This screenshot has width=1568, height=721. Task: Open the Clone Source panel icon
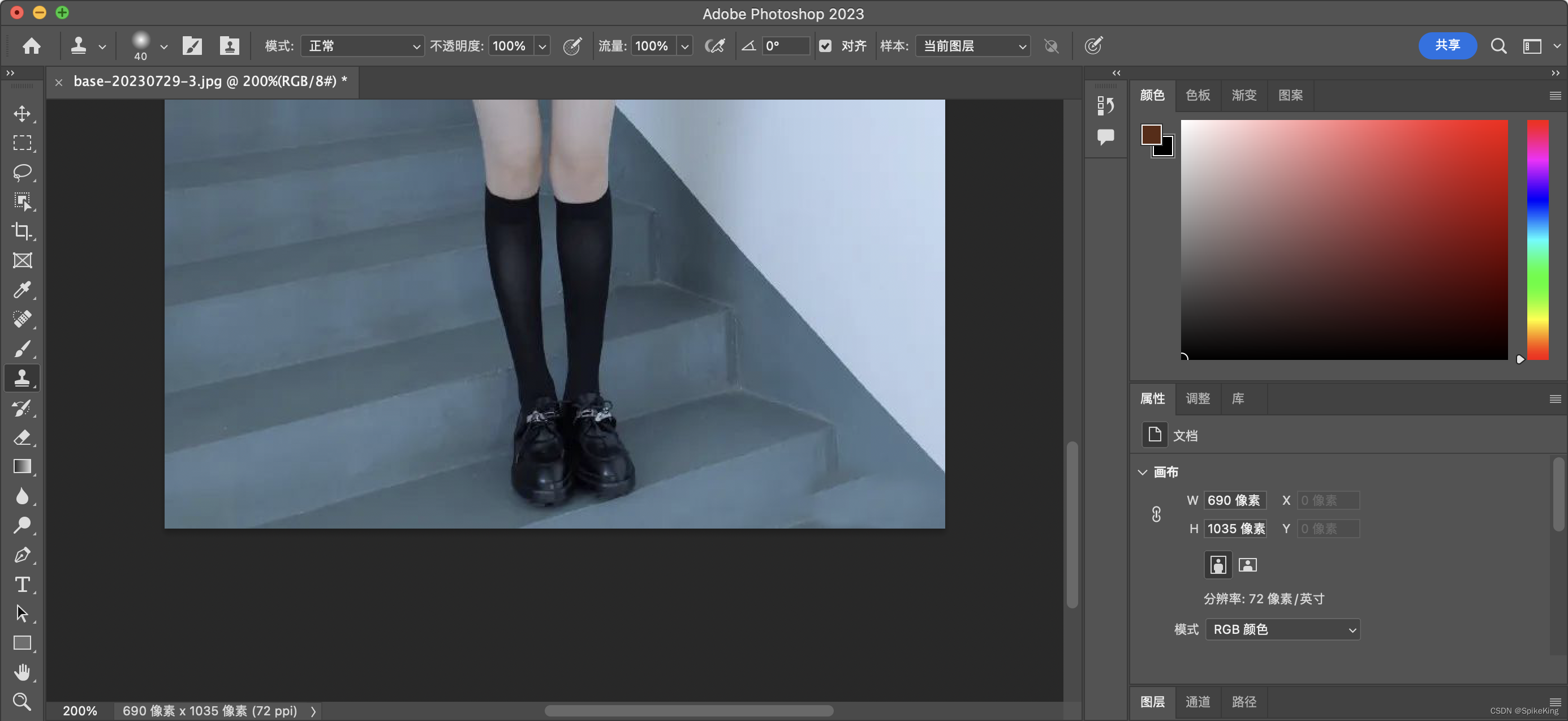pos(230,46)
